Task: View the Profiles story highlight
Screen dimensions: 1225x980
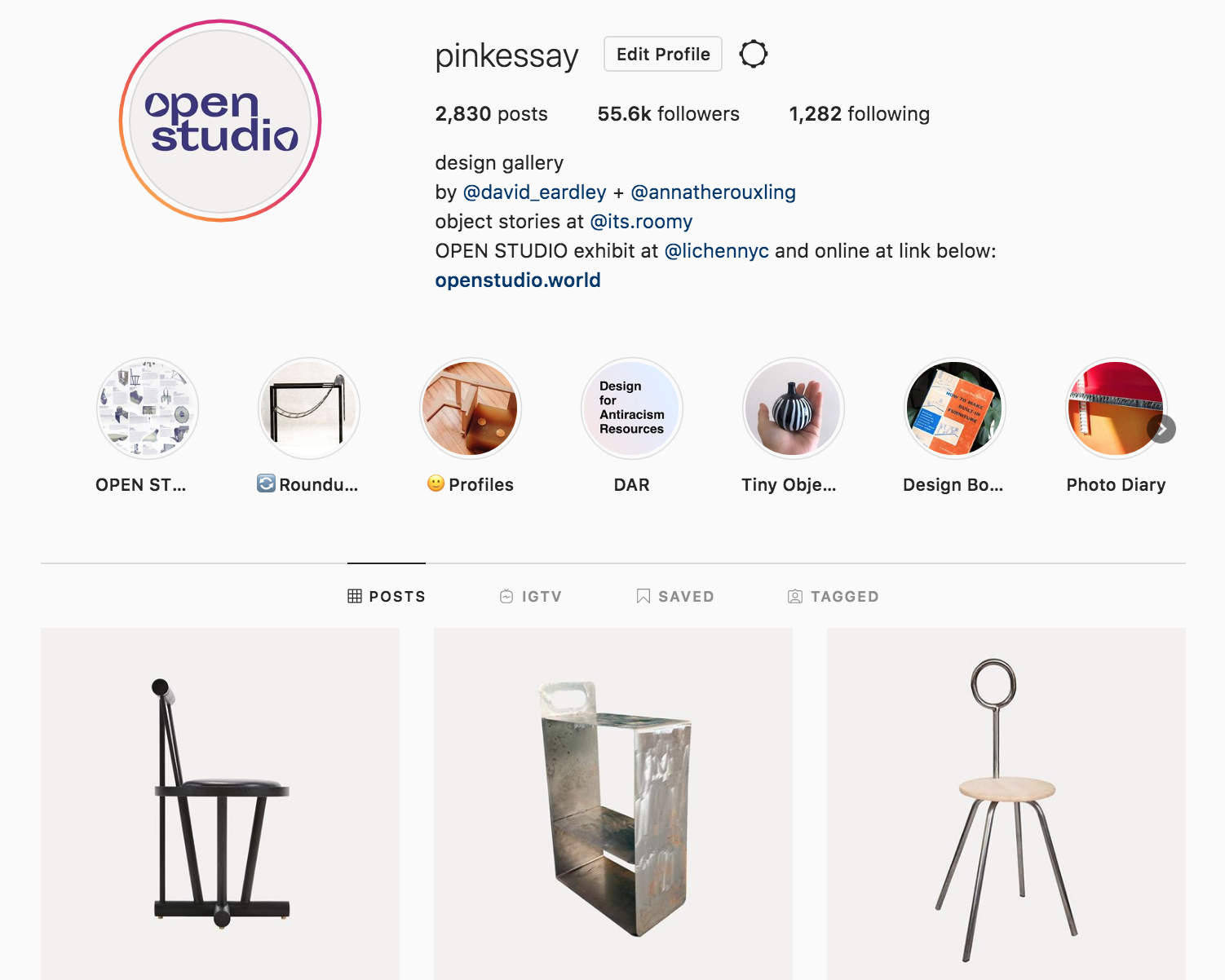Action: coord(471,408)
